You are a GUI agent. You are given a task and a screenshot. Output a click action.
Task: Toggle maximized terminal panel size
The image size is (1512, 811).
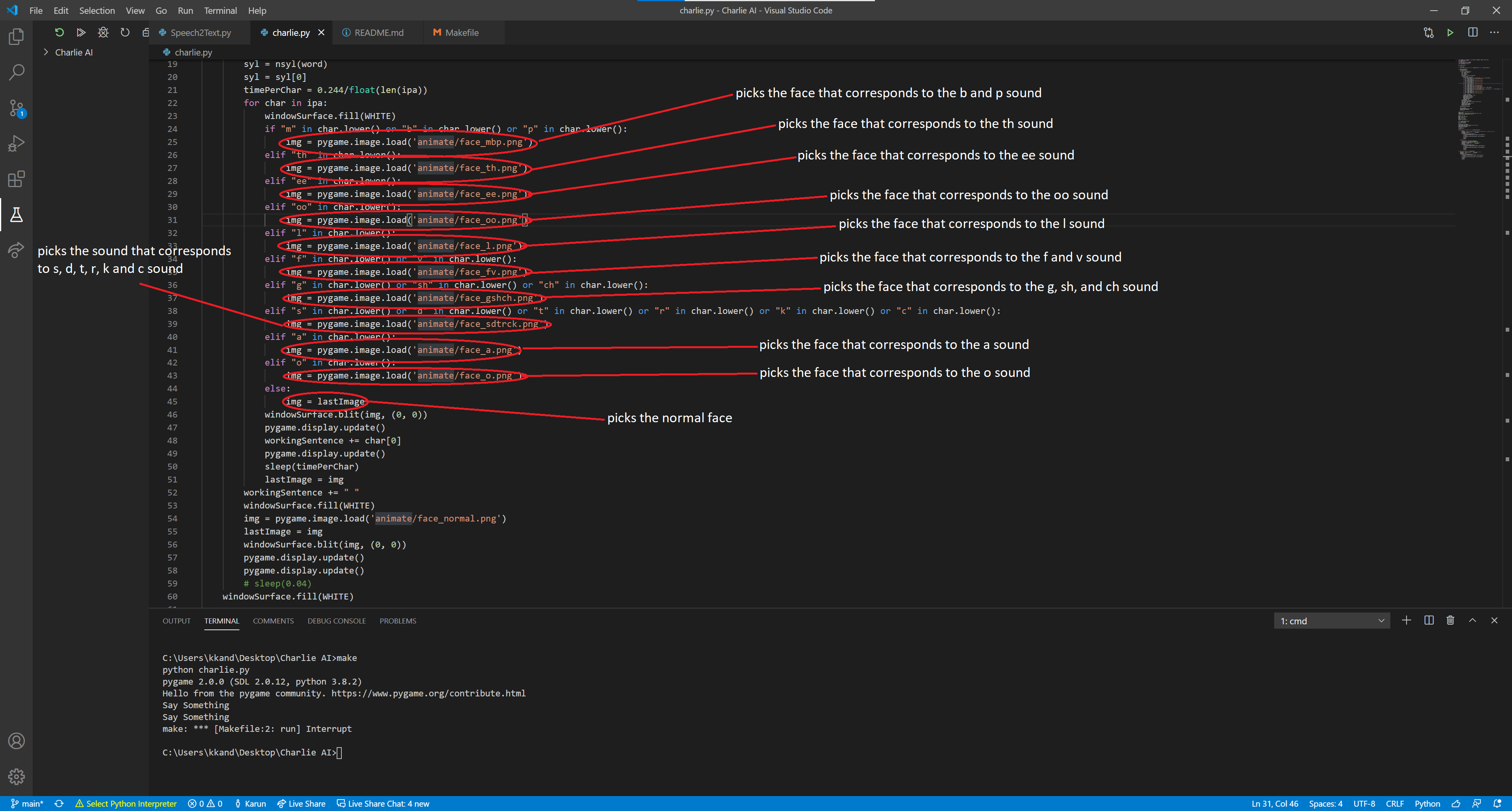1473,621
